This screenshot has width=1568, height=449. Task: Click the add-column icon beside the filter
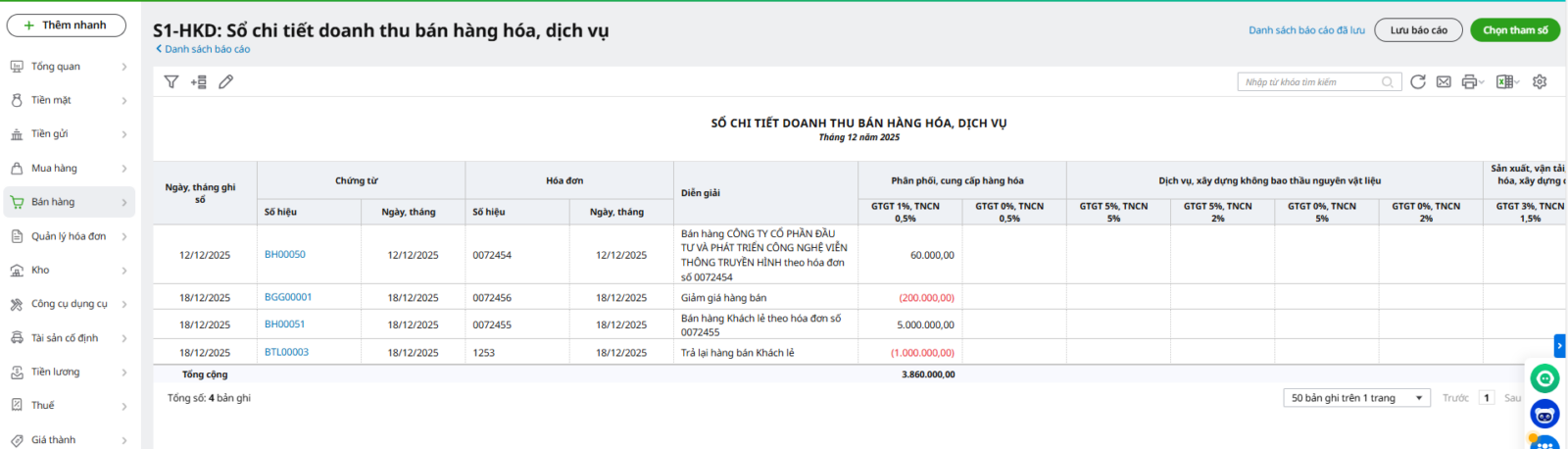tap(199, 82)
